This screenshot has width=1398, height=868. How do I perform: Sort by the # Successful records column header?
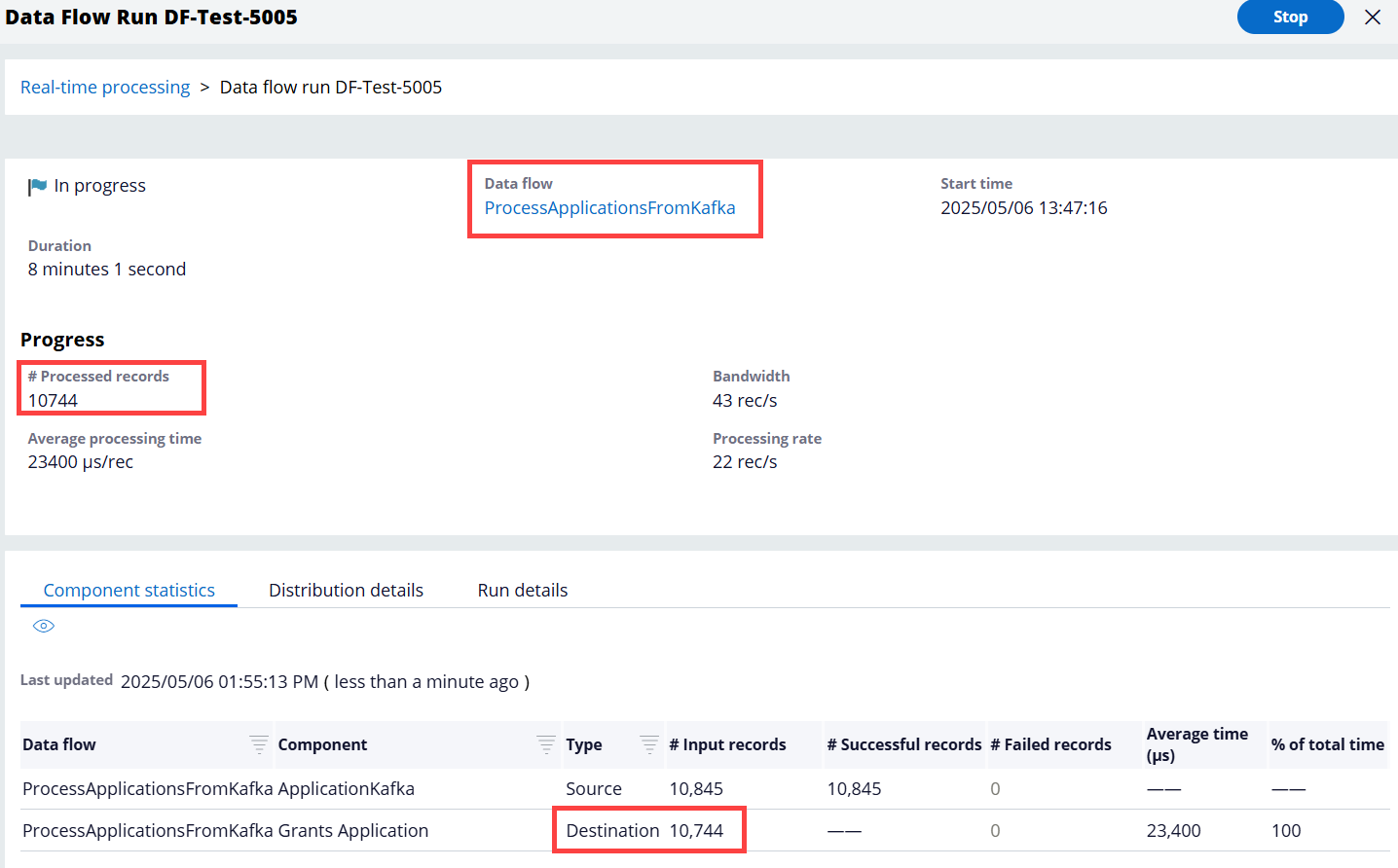coord(903,744)
